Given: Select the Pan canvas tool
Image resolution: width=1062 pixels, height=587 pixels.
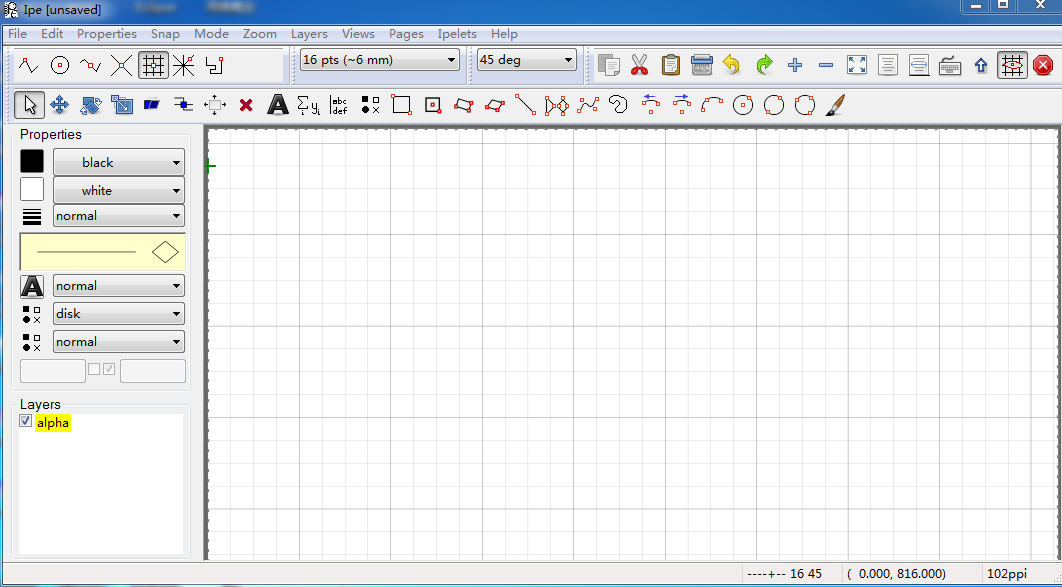Looking at the screenshot, I should 215,104.
